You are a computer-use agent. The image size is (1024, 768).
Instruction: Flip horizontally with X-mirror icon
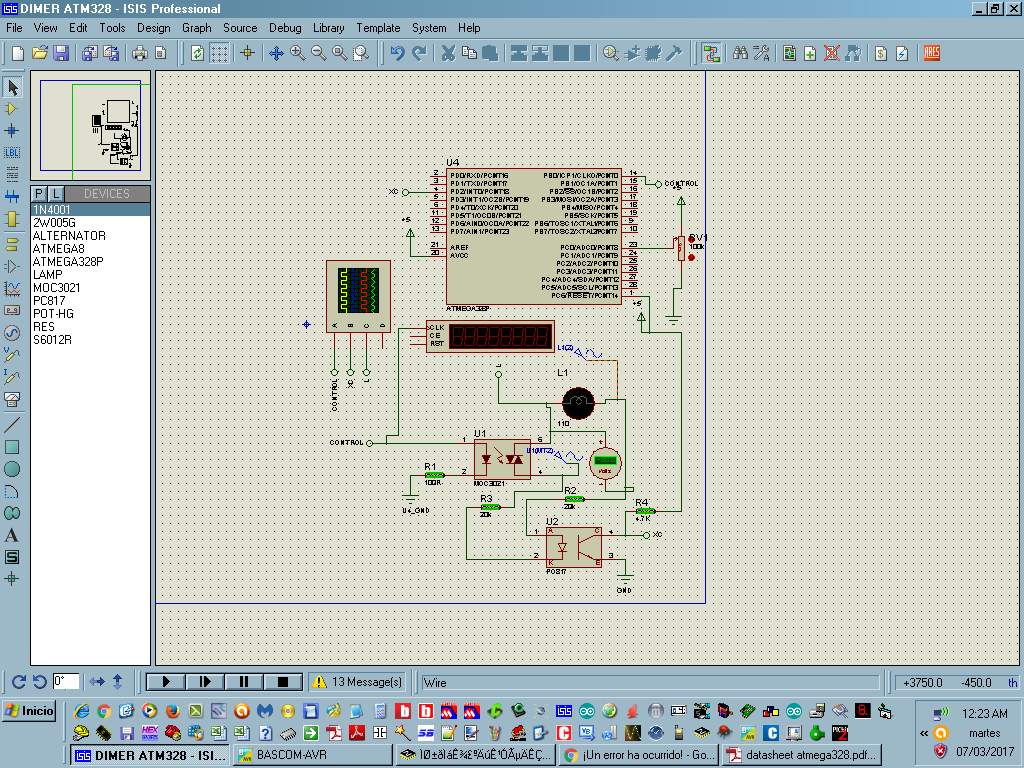point(97,682)
